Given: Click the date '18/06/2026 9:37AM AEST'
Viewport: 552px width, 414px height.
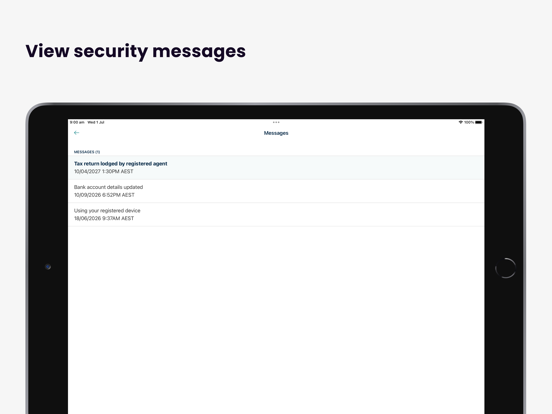Looking at the screenshot, I should pos(104,218).
